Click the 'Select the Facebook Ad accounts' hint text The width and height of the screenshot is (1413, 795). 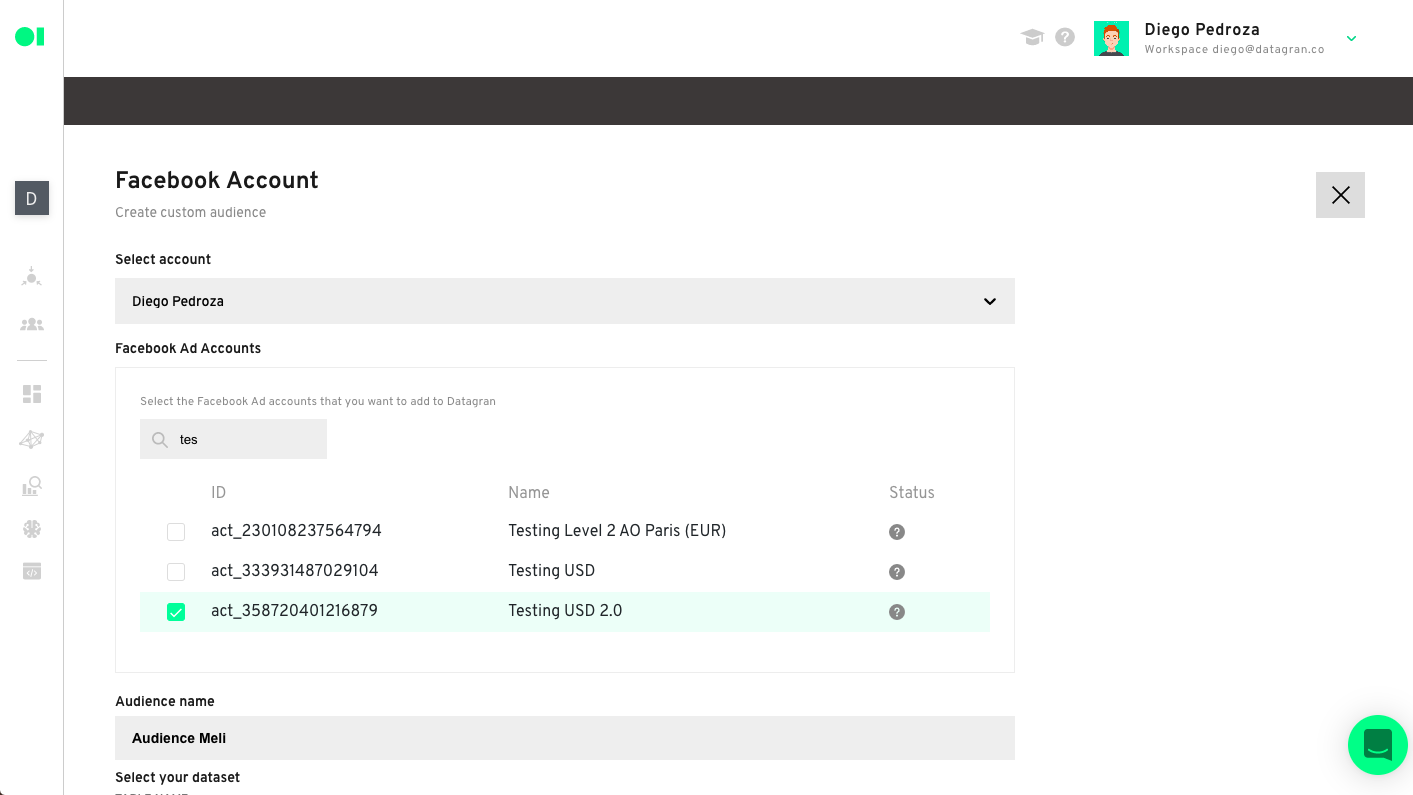click(318, 401)
